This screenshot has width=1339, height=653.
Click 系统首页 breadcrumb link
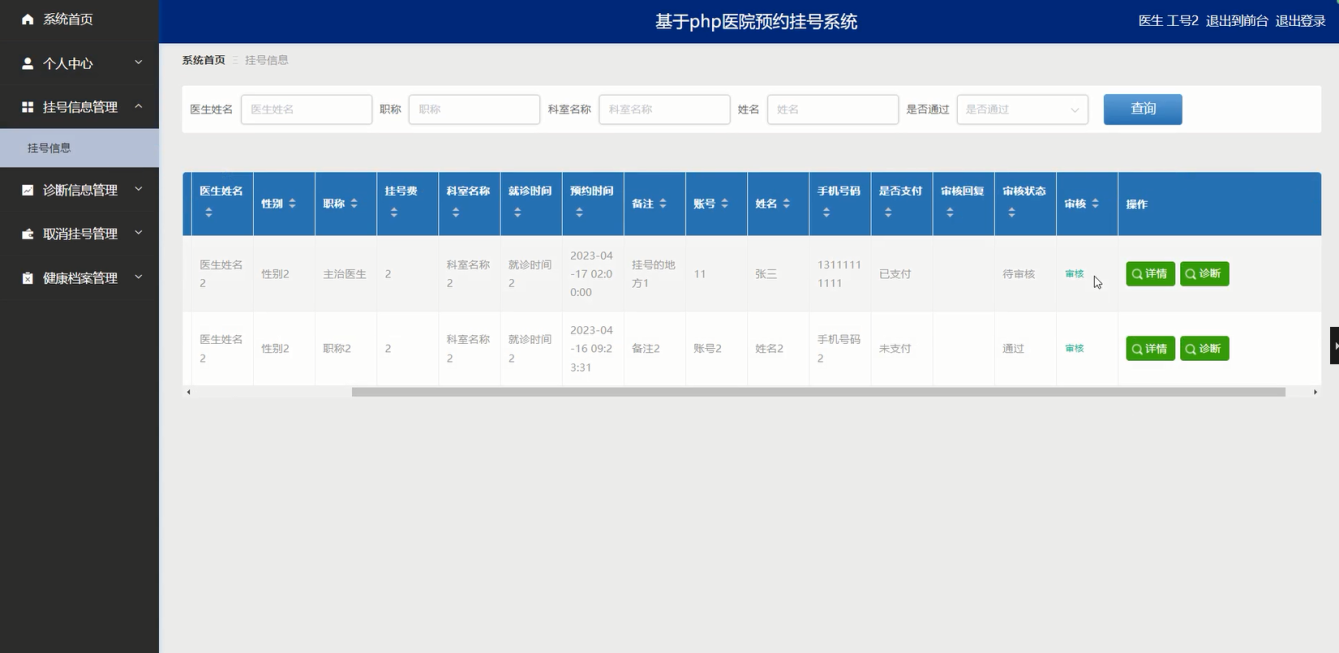coord(204,60)
